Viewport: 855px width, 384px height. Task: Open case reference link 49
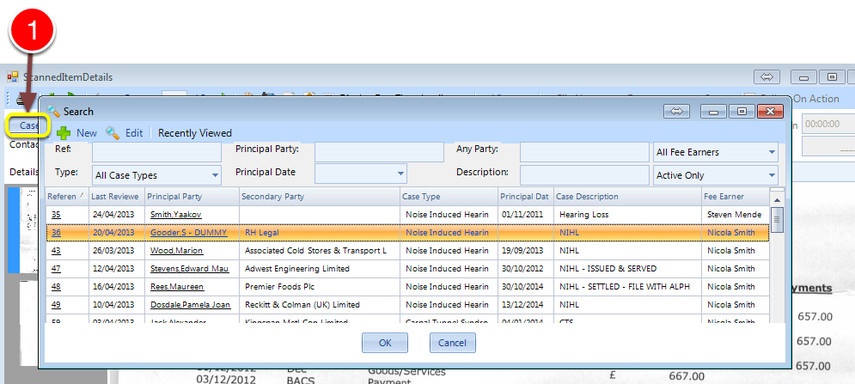click(x=56, y=305)
